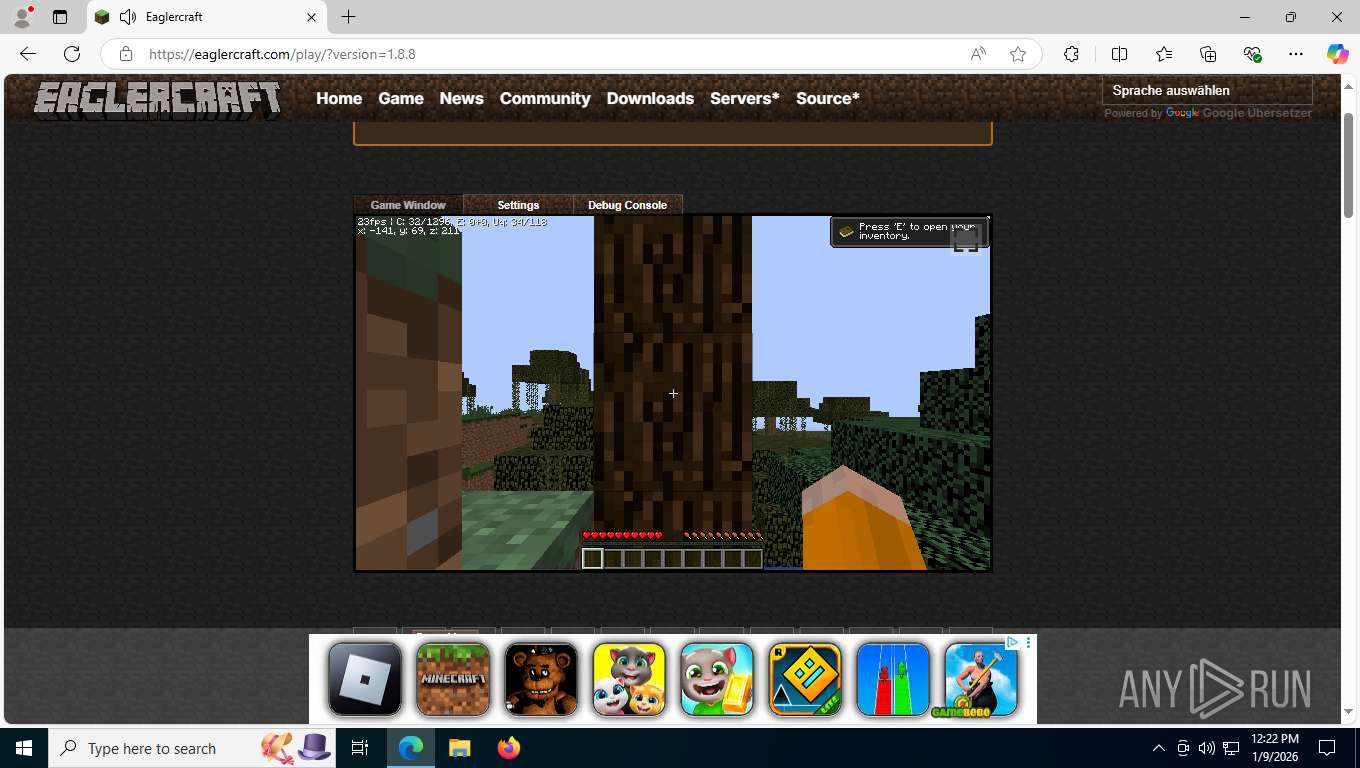Open the Community page link
The width and height of the screenshot is (1360, 768).
click(x=545, y=98)
